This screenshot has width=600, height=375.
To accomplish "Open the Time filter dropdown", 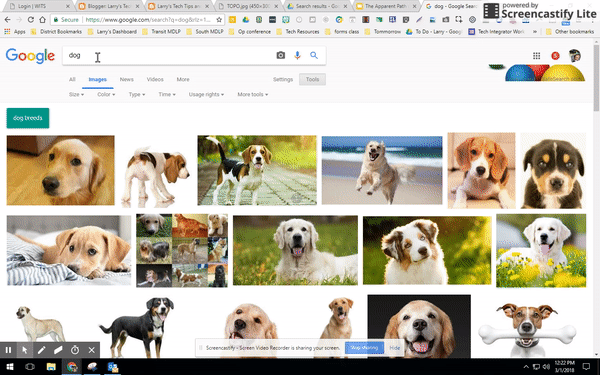I will pos(167,95).
